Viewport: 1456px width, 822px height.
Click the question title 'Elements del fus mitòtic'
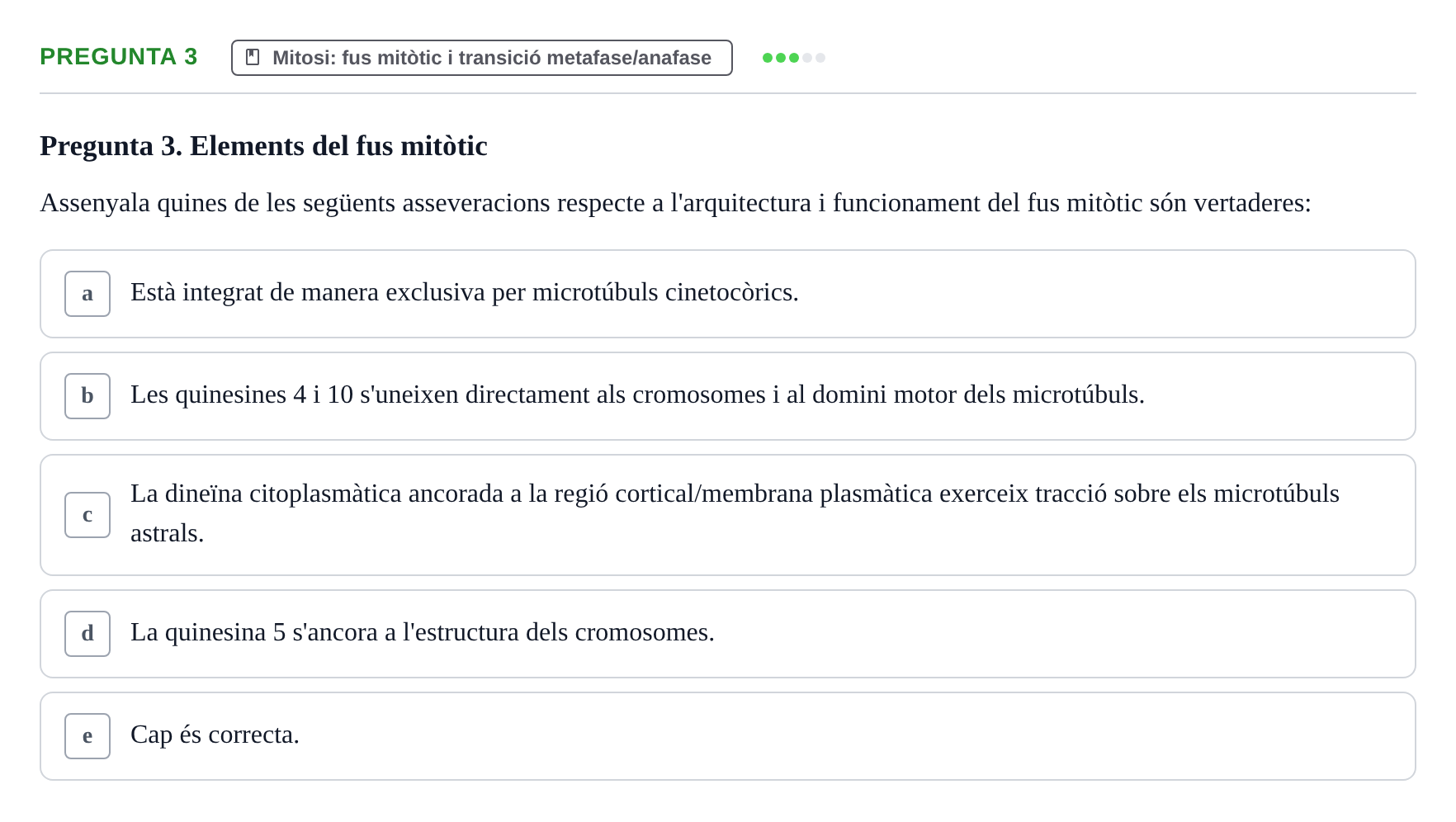338,146
